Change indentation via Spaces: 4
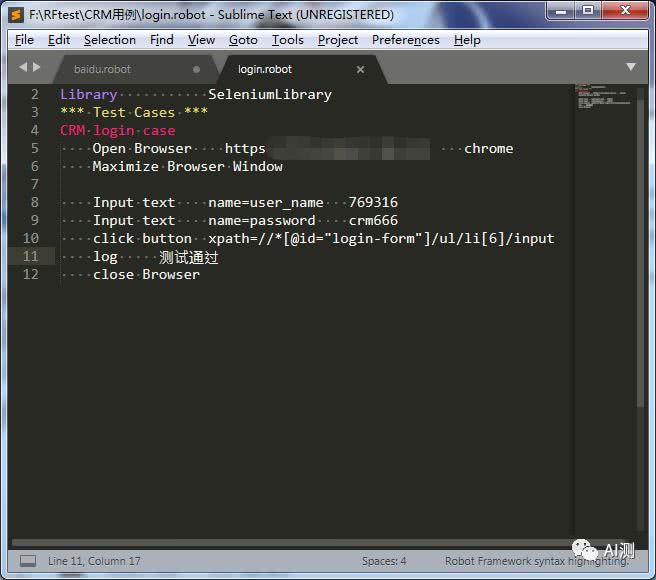Screen dimensions: 656x580 [x=384, y=561]
